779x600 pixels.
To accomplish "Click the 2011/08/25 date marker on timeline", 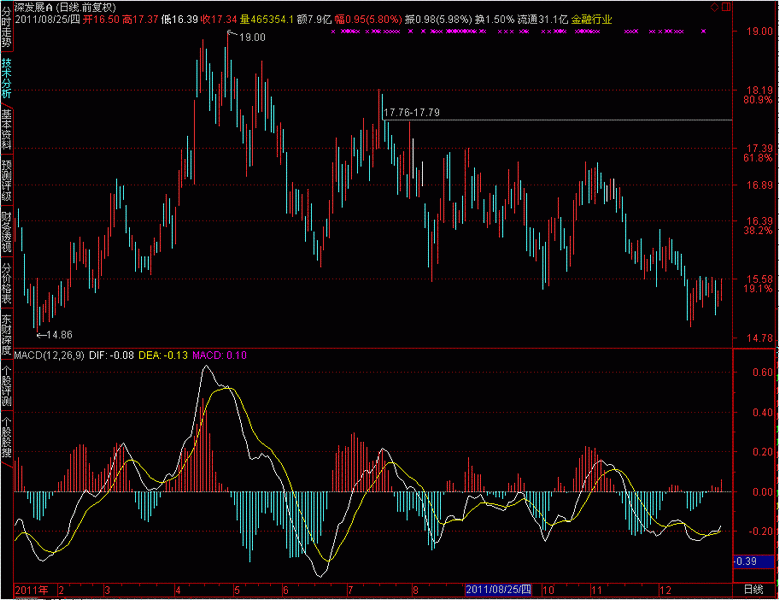I will [x=503, y=591].
